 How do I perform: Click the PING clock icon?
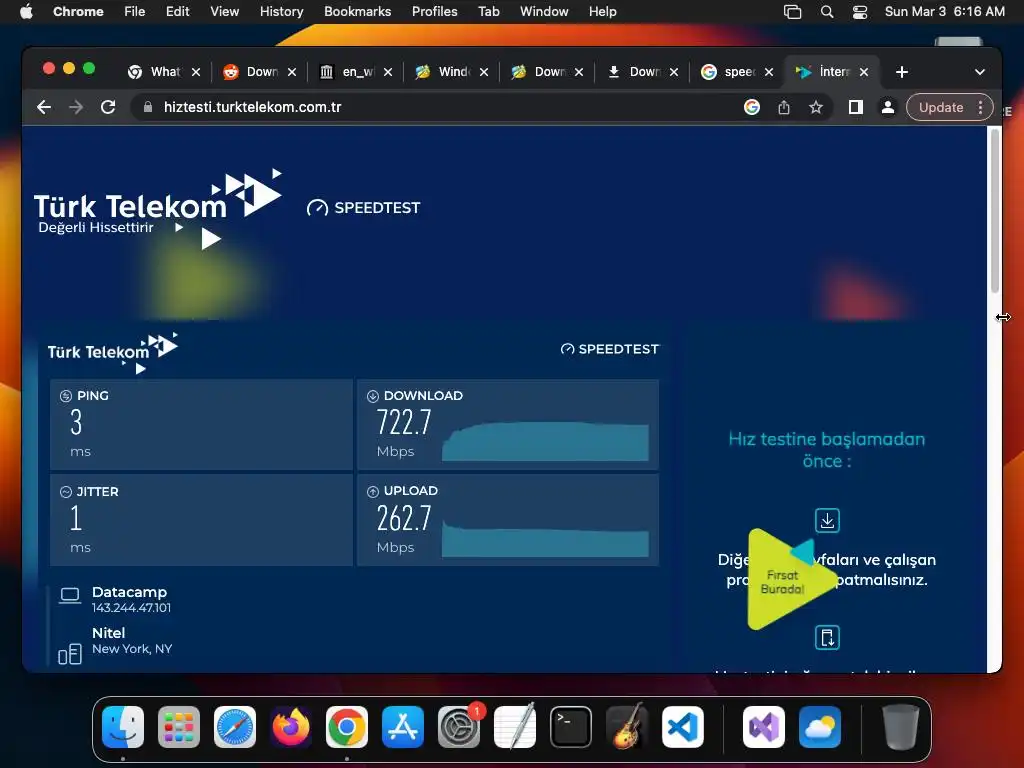[x=65, y=396]
